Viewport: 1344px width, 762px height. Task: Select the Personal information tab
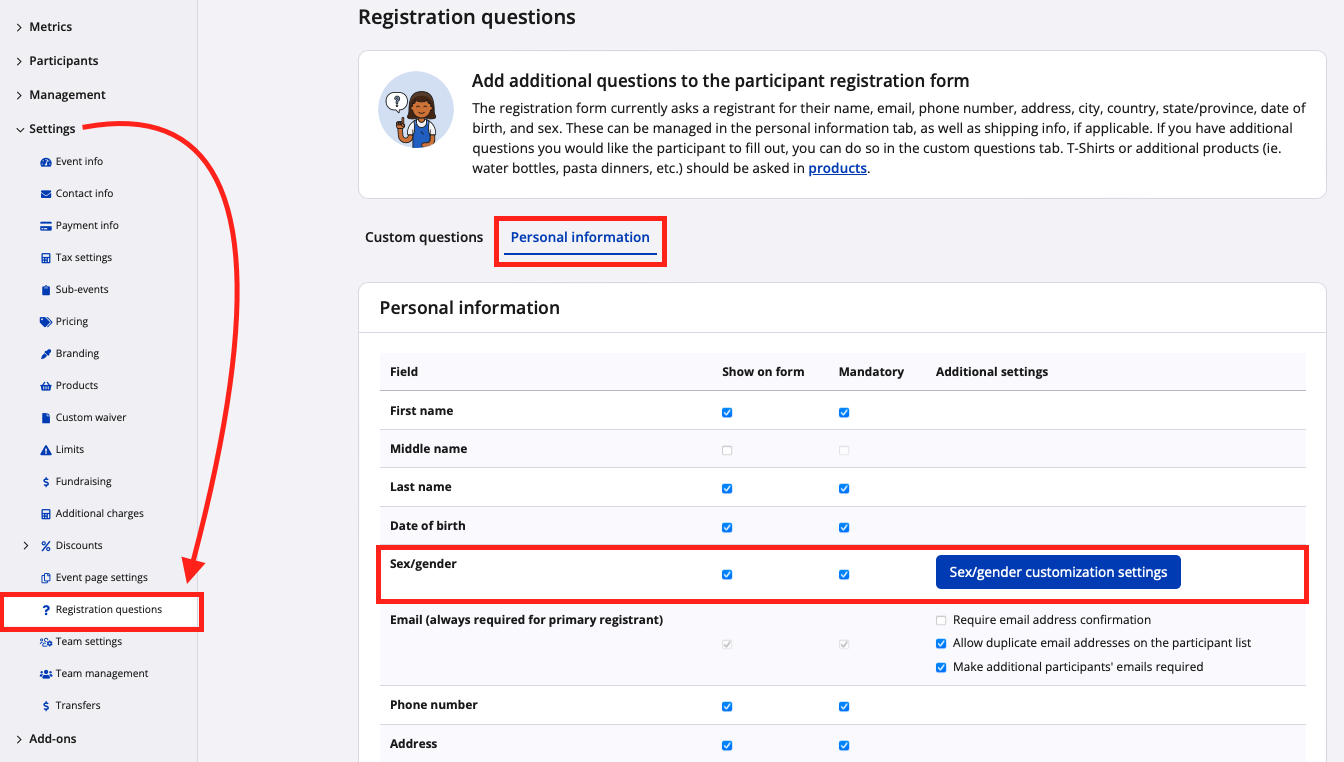(x=580, y=238)
